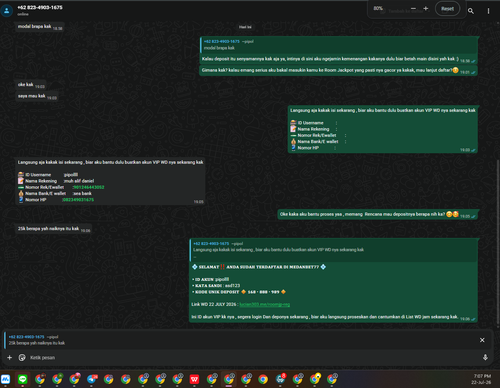Click the chat scrollbar on the right edge
The height and width of the screenshot is (388, 500).
[x=498, y=242]
